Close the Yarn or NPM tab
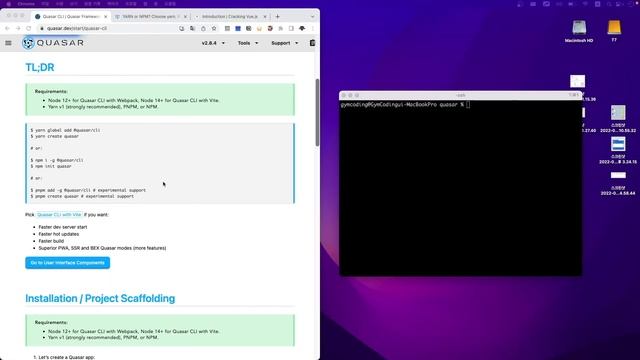This screenshot has height=360, width=640. [x=185, y=16]
